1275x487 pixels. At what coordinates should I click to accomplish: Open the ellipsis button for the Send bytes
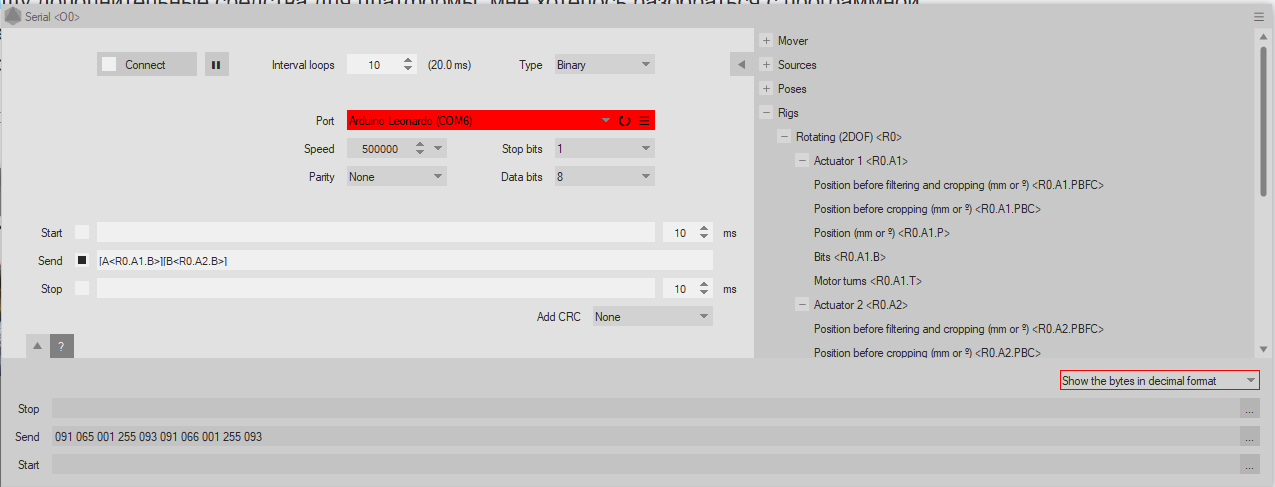click(1248, 437)
